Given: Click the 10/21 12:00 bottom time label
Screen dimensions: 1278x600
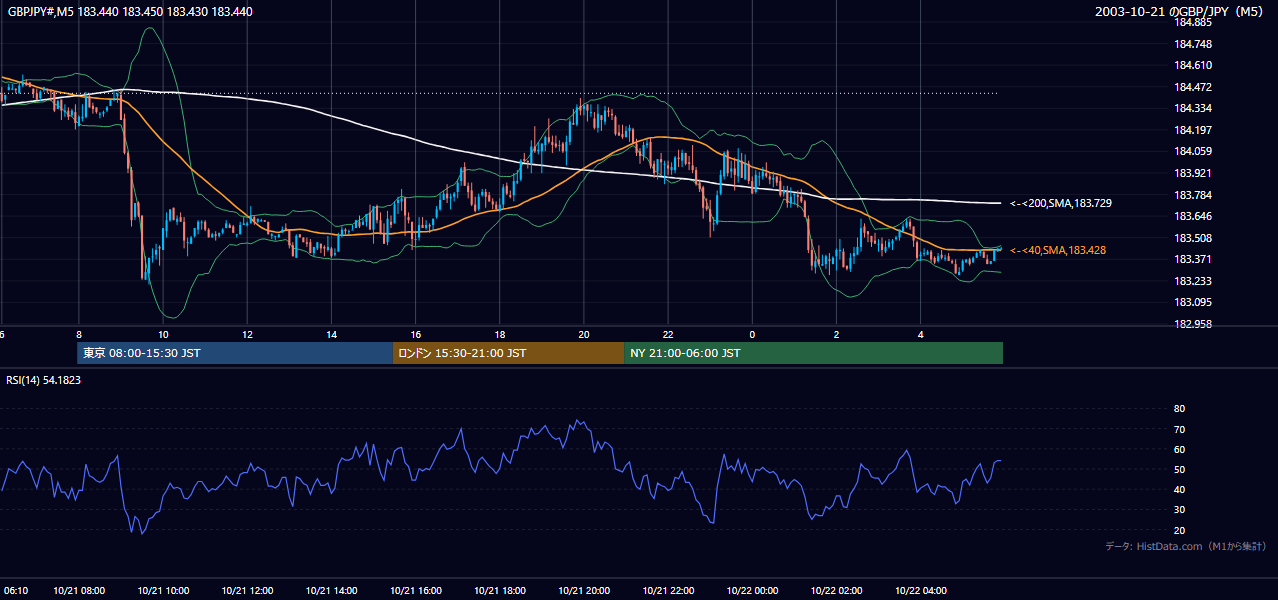Looking at the screenshot, I should 247,591.
